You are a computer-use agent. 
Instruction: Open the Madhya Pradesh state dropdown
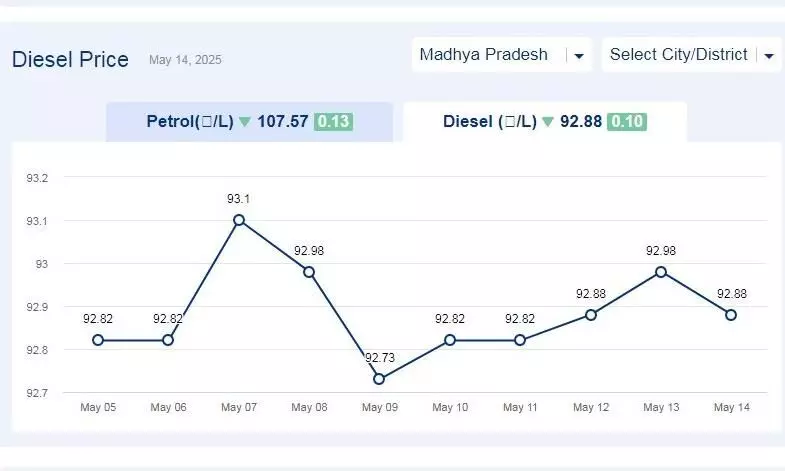(x=502, y=55)
